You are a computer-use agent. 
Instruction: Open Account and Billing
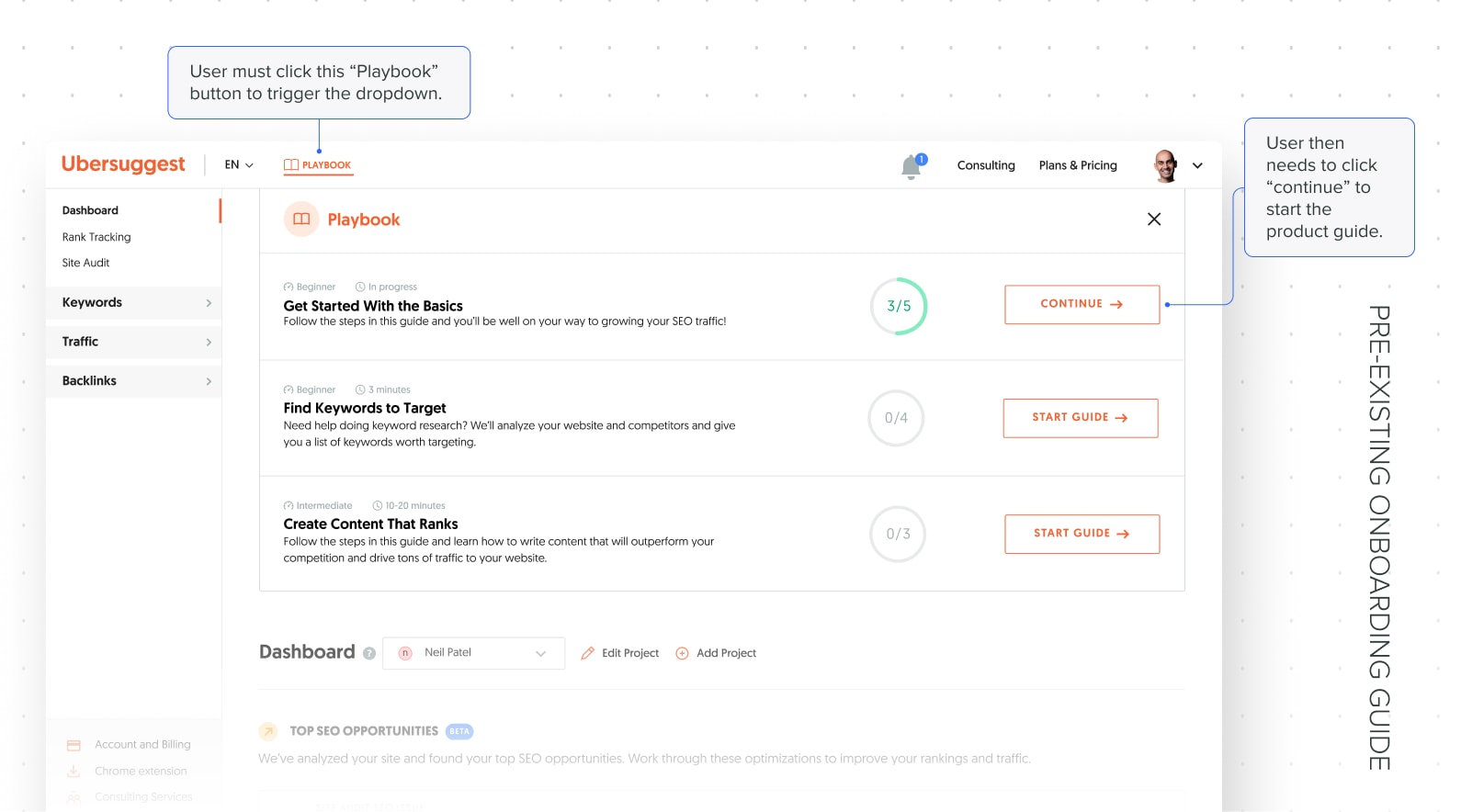point(142,745)
